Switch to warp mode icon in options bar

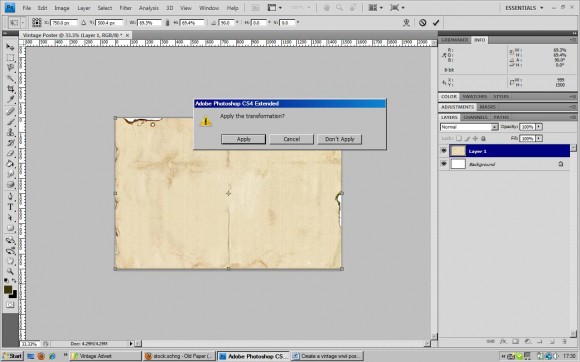pos(406,23)
